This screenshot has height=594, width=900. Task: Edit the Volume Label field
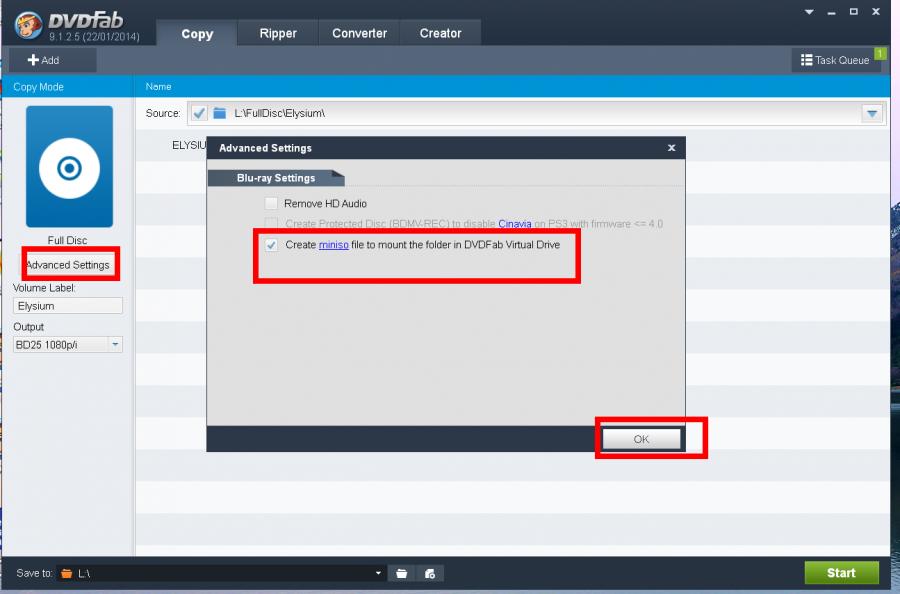tap(68, 306)
